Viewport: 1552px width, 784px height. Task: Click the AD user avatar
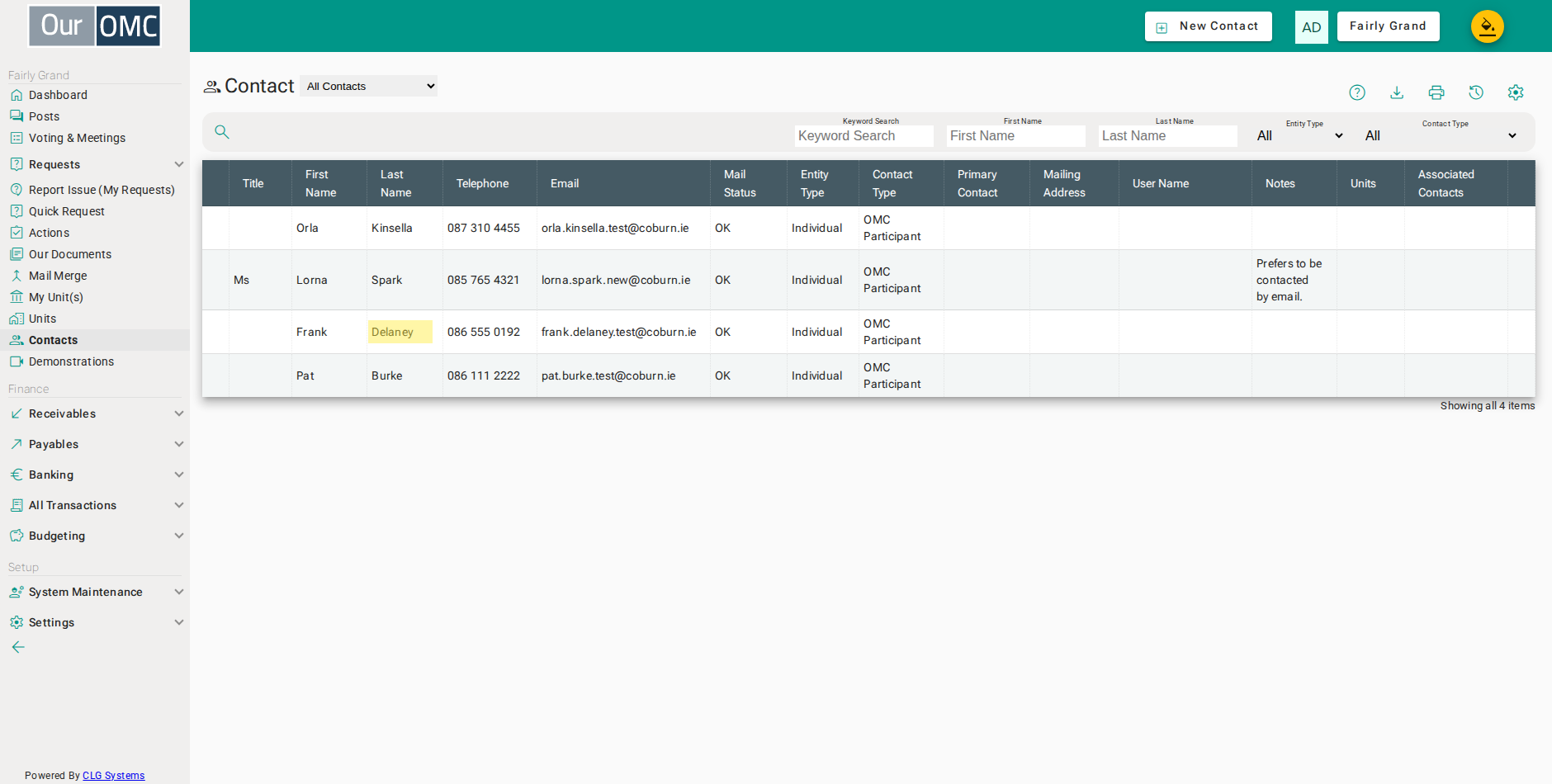[1312, 27]
